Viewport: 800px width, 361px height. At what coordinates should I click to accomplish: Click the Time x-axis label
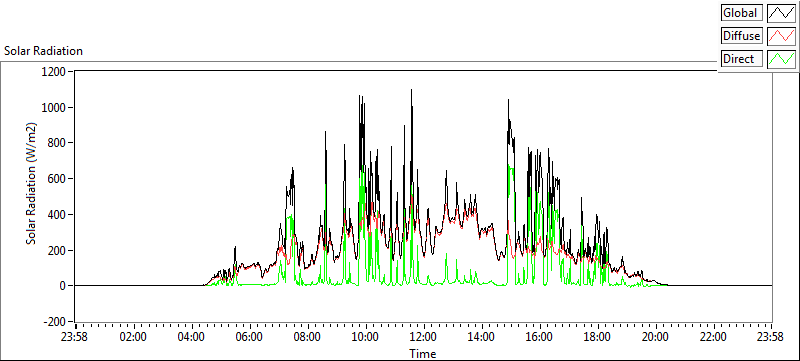[422, 353]
